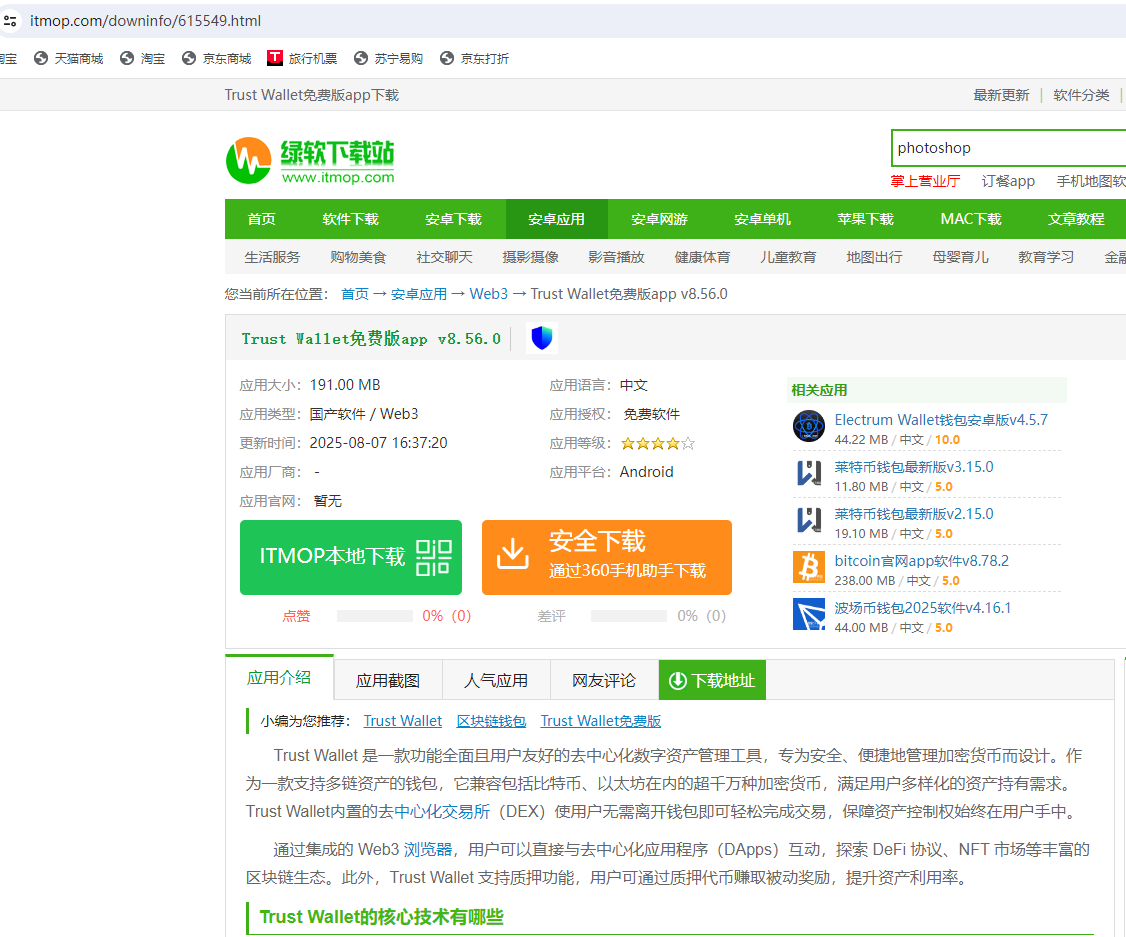Go to 首页 in green navigation bar

point(261,219)
